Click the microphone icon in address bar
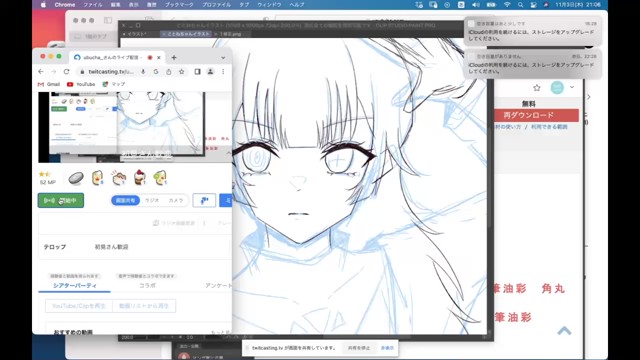Screen dimensions: 640x360 (143, 71)
